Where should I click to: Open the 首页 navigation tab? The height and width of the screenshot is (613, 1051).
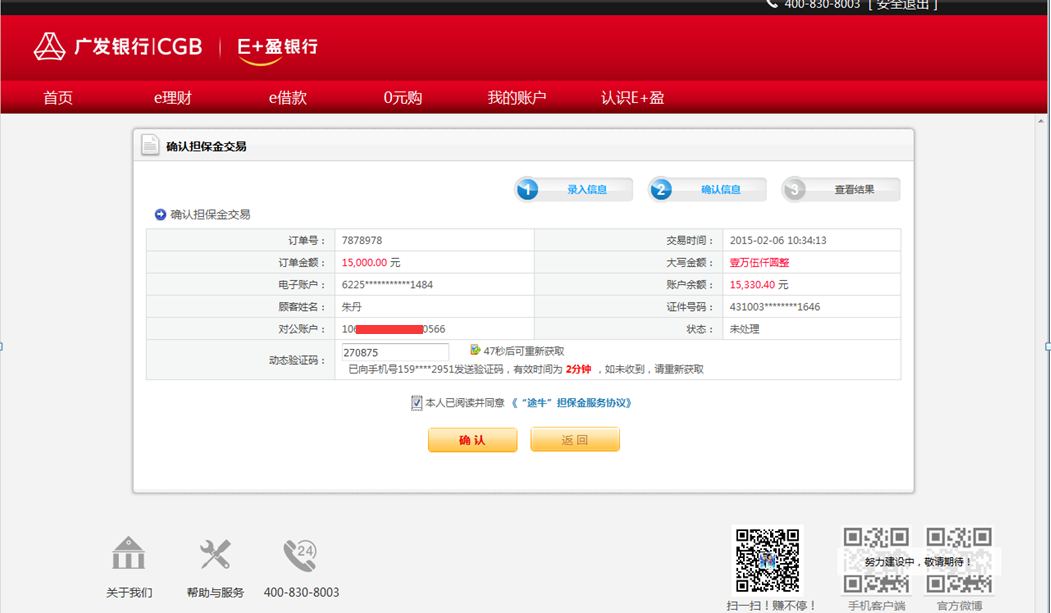click(x=58, y=98)
